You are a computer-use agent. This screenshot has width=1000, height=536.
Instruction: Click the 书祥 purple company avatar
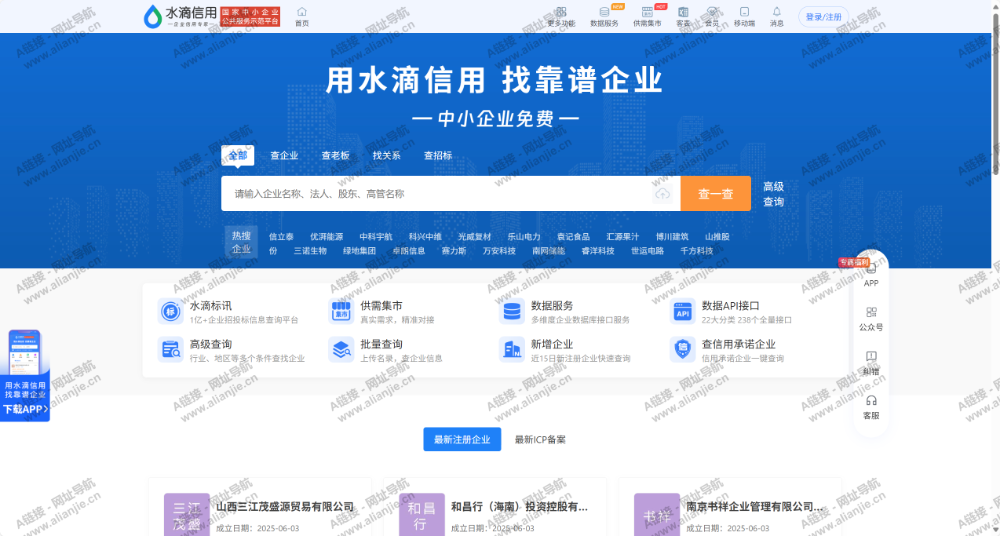[657, 514]
